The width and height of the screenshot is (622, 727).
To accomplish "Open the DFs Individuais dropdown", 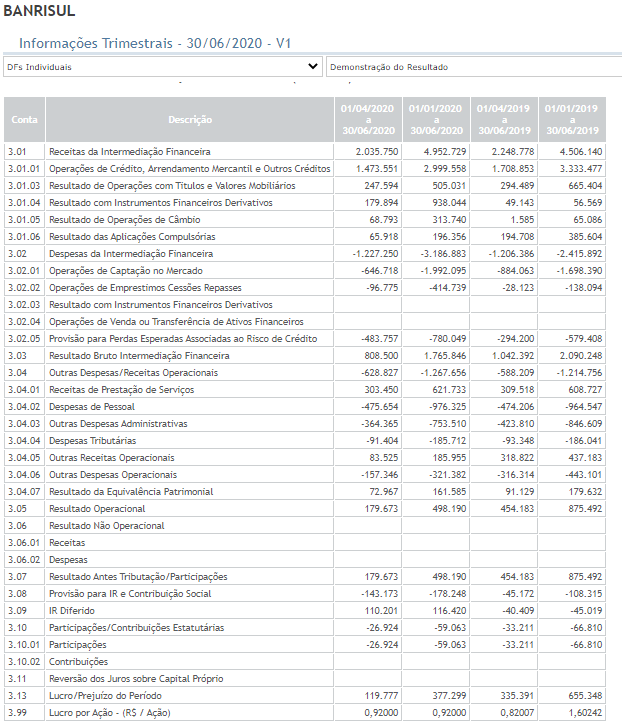I will click(x=163, y=67).
